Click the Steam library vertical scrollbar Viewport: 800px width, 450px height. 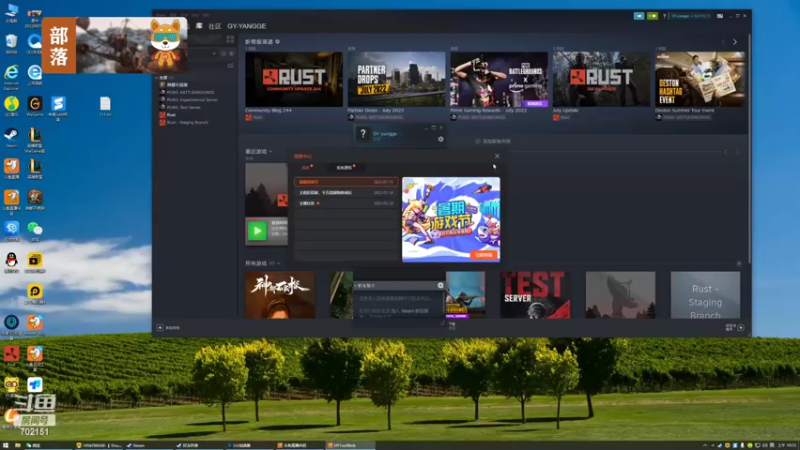pyautogui.click(x=749, y=148)
